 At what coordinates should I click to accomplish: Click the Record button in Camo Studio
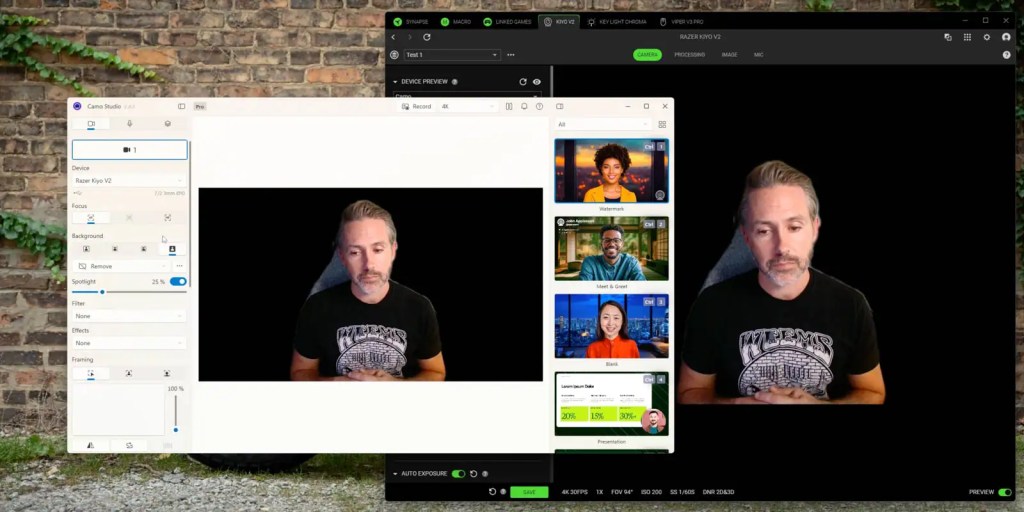pos(416,106)
